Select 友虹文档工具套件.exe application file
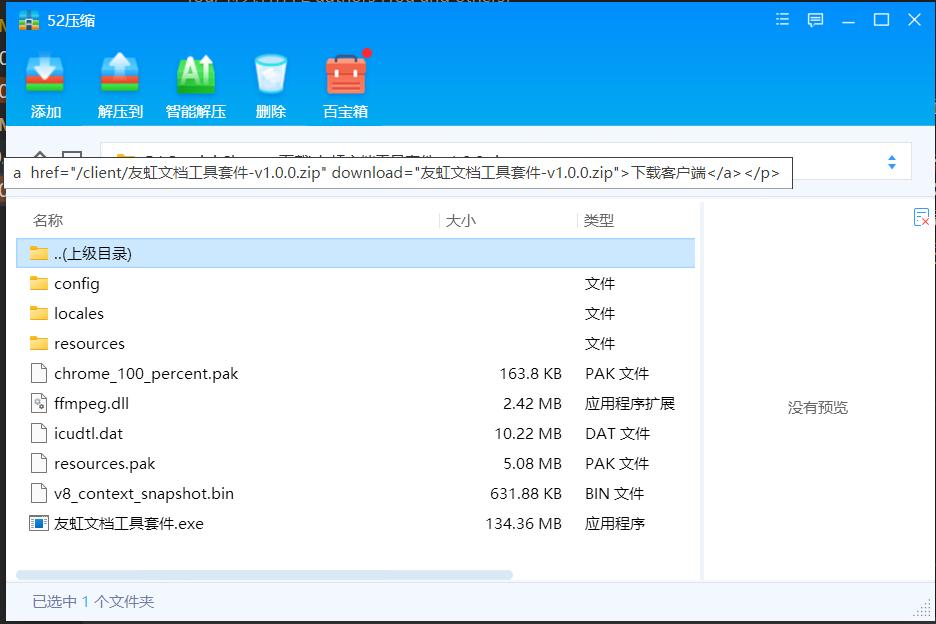Viewport: 936px width, 624px height. point(128,524)
